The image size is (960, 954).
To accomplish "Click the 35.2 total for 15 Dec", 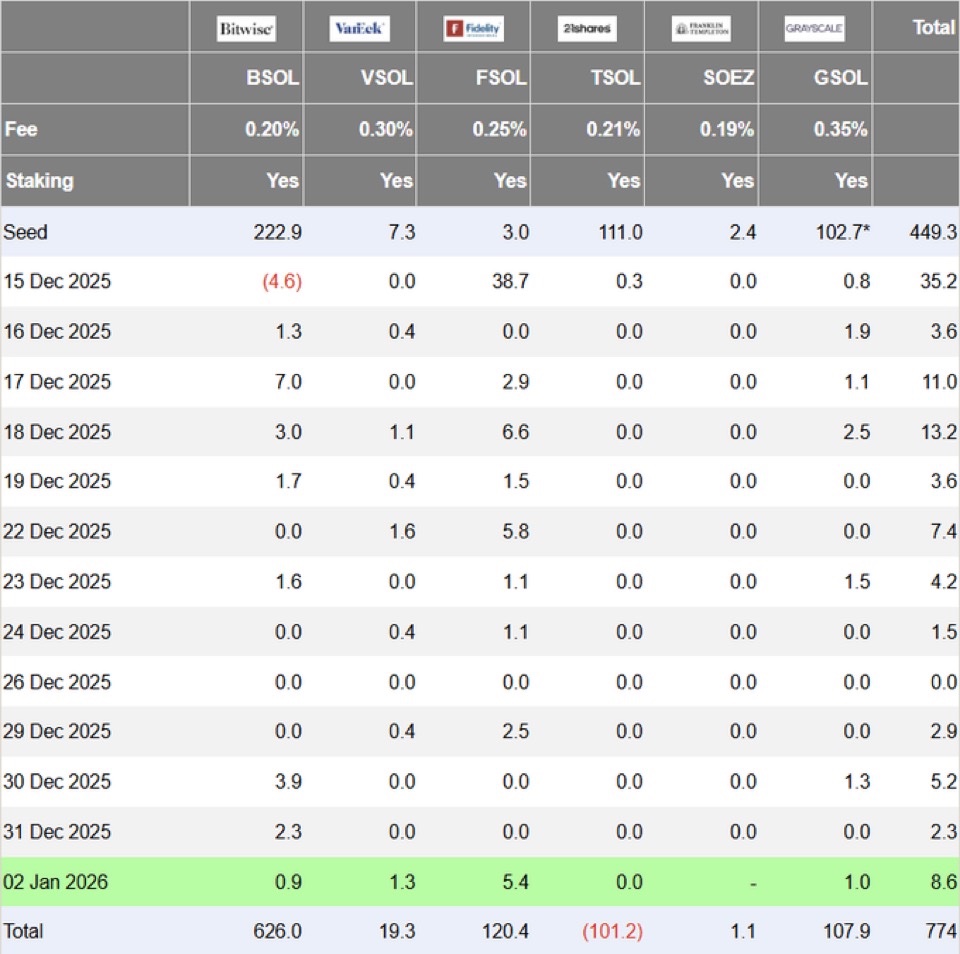I will (x=938, y=281).
